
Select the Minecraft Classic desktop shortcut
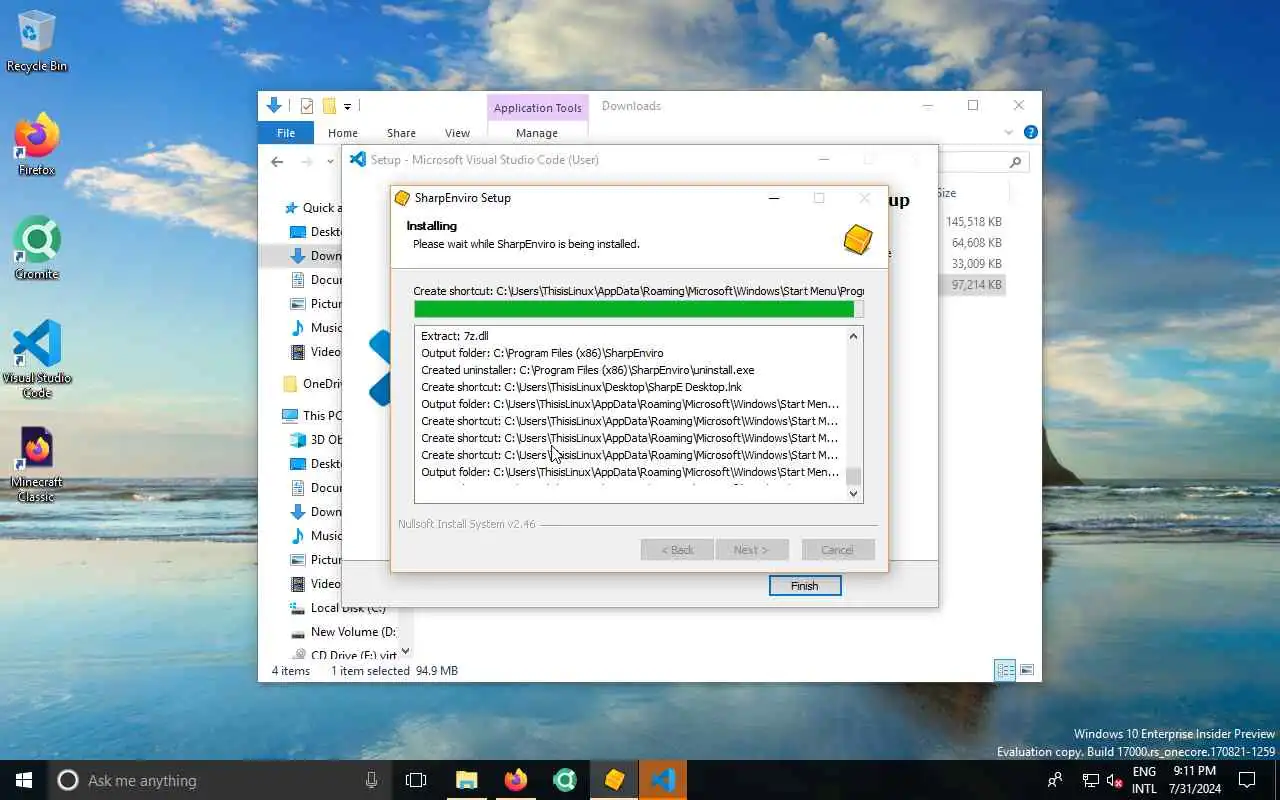coord(37,465)
